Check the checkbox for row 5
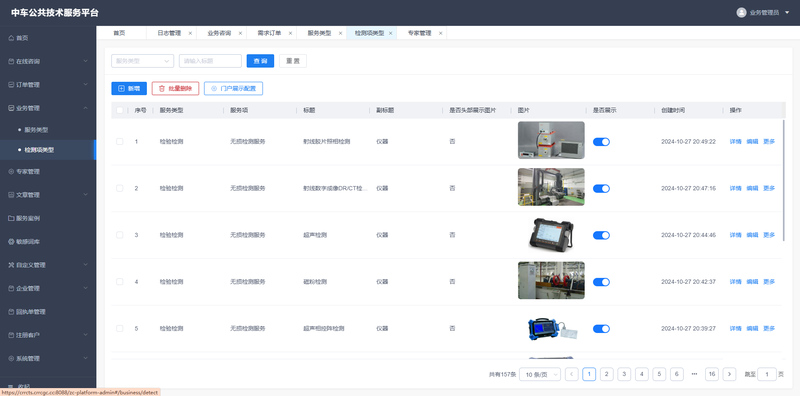The image size is (800, 396). [119, 328]
